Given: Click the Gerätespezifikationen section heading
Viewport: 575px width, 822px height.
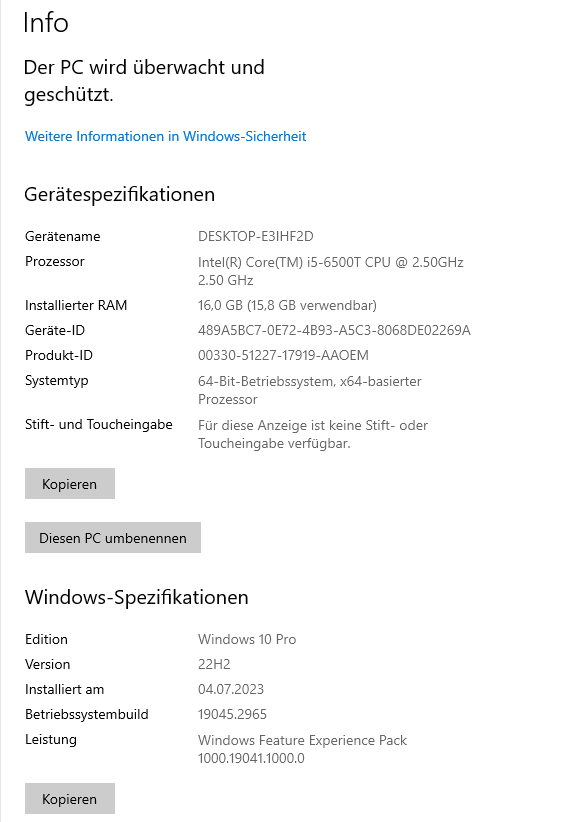Looking at the screenshot, I should [x=120, y=194].
